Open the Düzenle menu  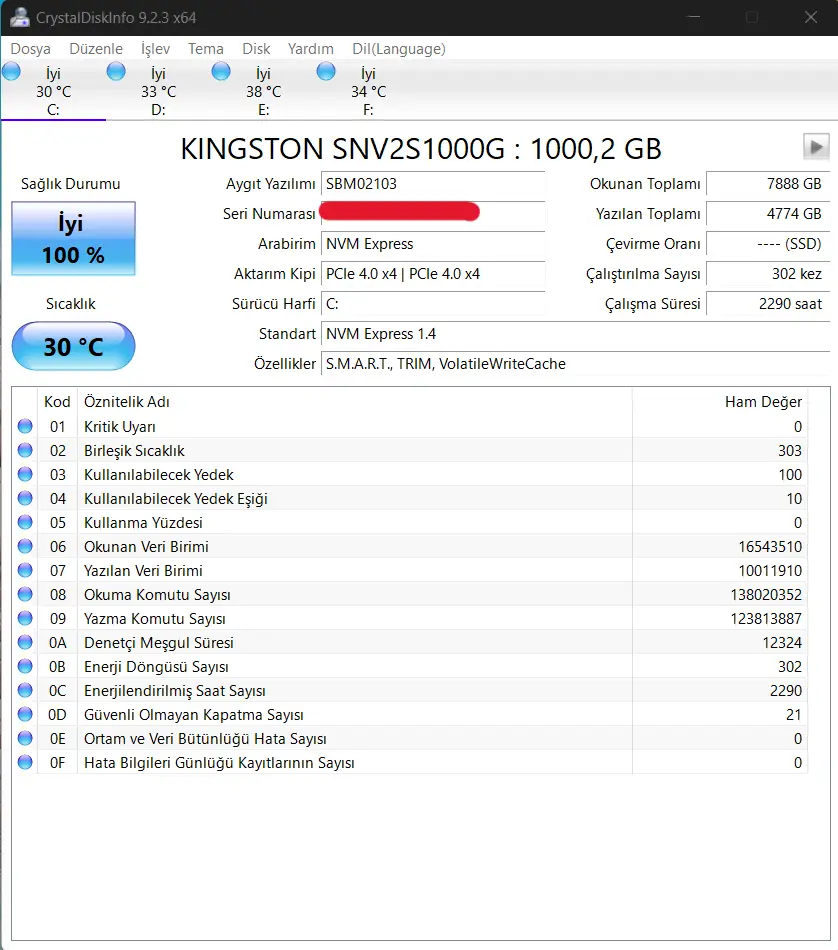(96, 48)
